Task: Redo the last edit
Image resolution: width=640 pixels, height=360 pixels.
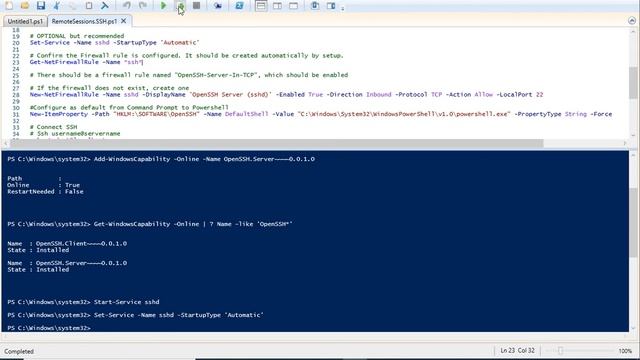Action: click(143, 5)
